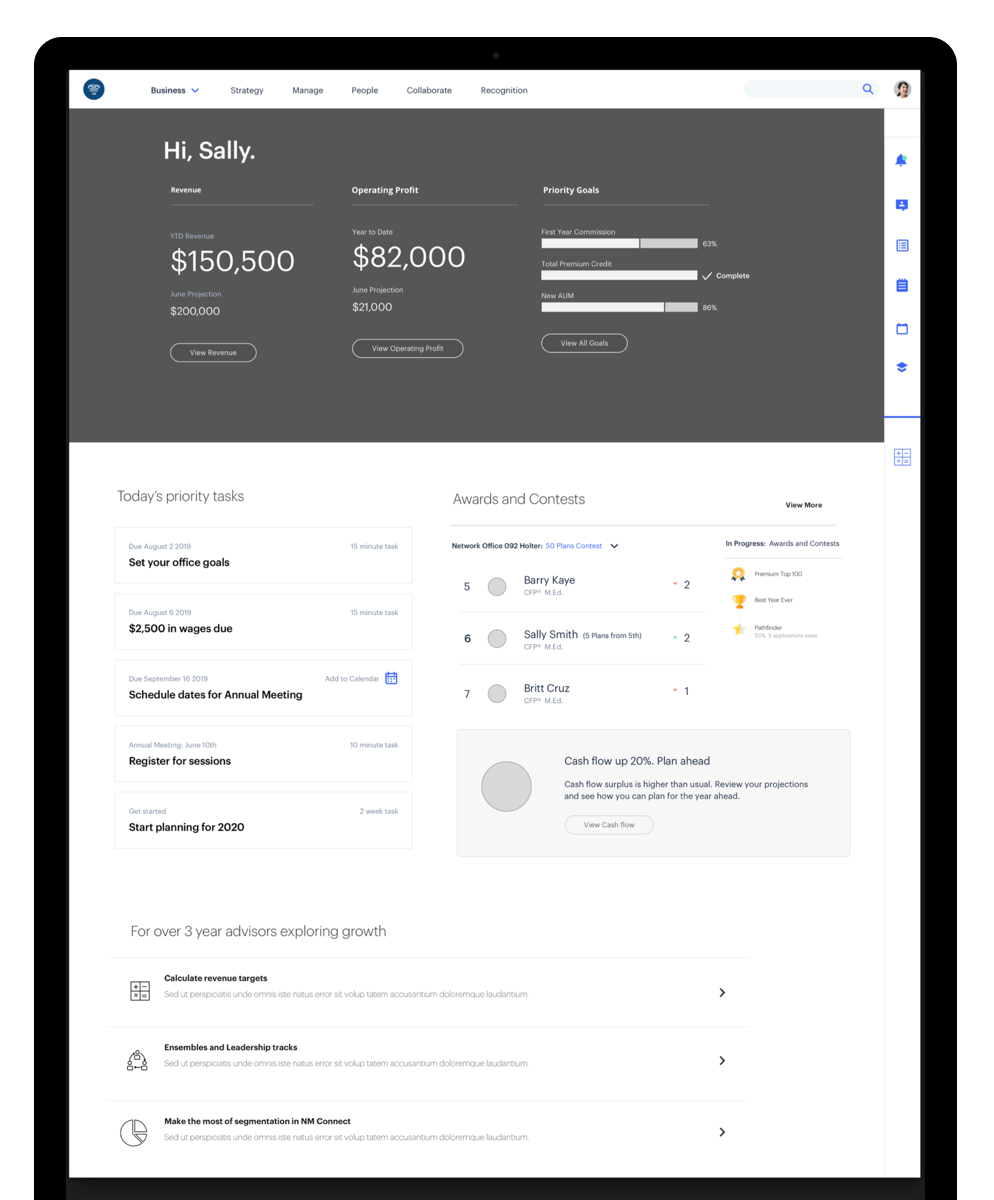Open the calculator icon below the sidebar divider
Viewport: 994px width, 1200px height.
pos(901,456)
